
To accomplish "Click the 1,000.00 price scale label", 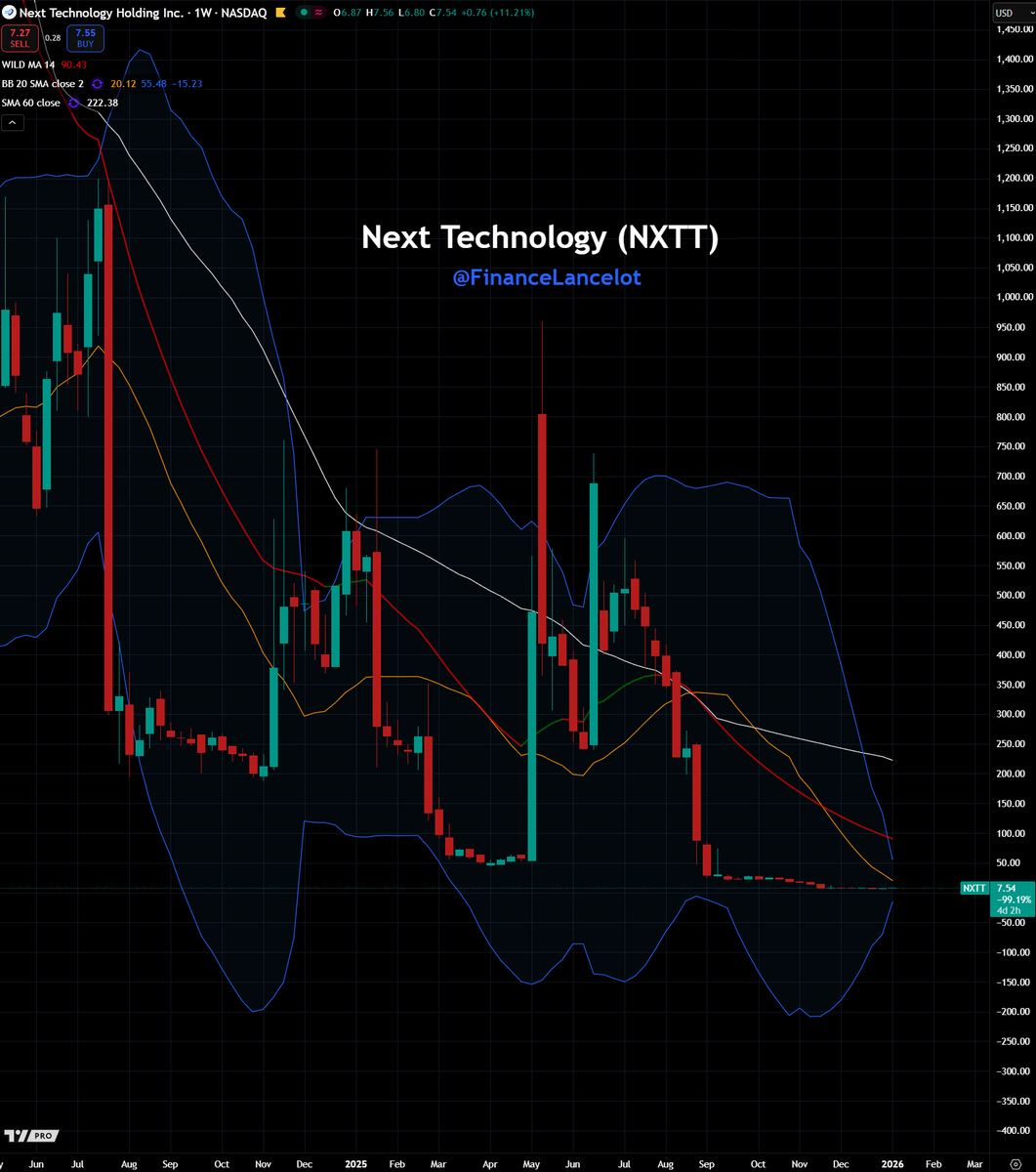I will pyautogui.click(x=1014, y=297).
